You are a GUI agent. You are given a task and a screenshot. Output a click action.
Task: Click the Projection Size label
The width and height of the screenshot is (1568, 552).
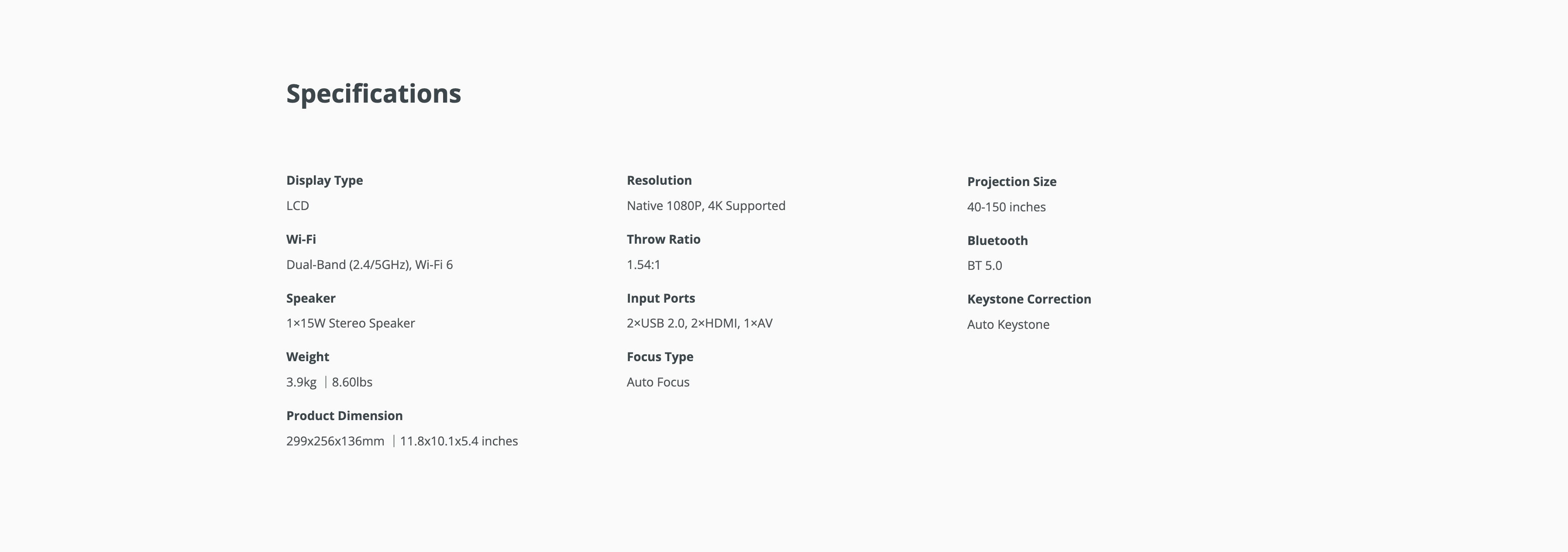coord(1012,182)
